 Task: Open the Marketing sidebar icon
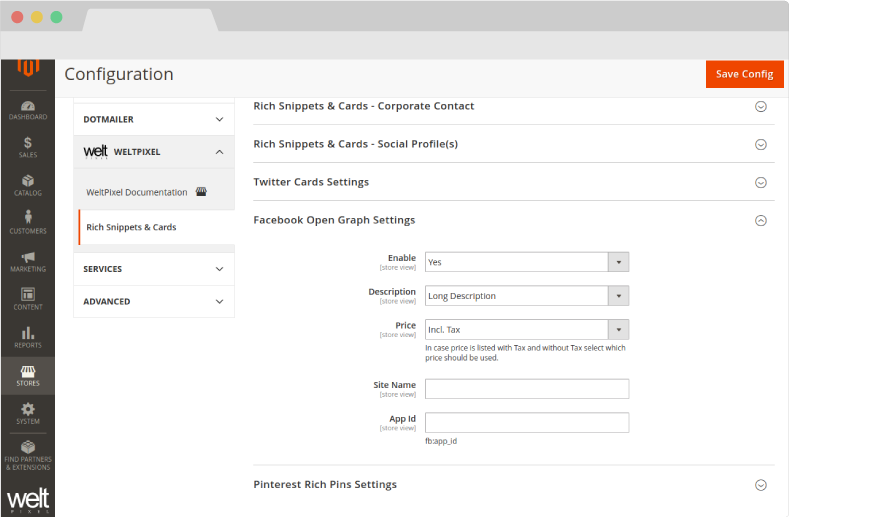coord(28,262)
